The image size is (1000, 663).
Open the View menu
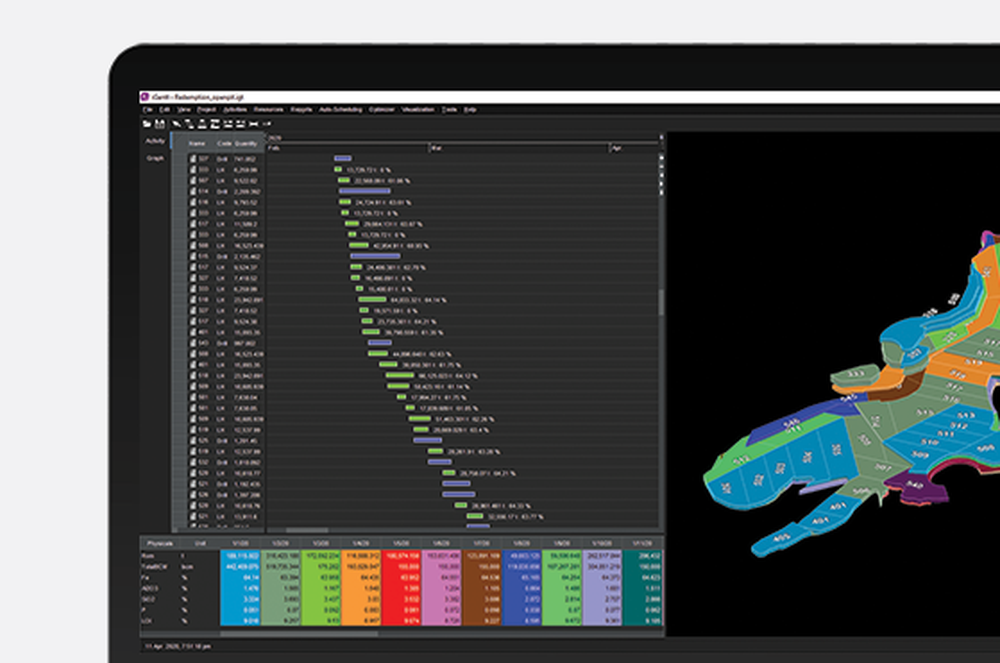(x=184, y=110)
